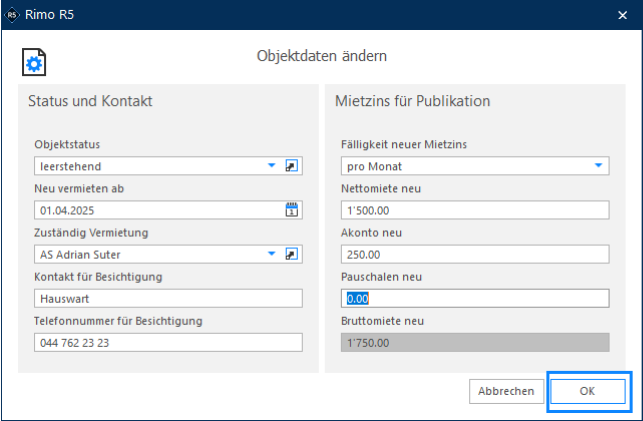
Task: Click the document gear icon
Action: [34, 62]
